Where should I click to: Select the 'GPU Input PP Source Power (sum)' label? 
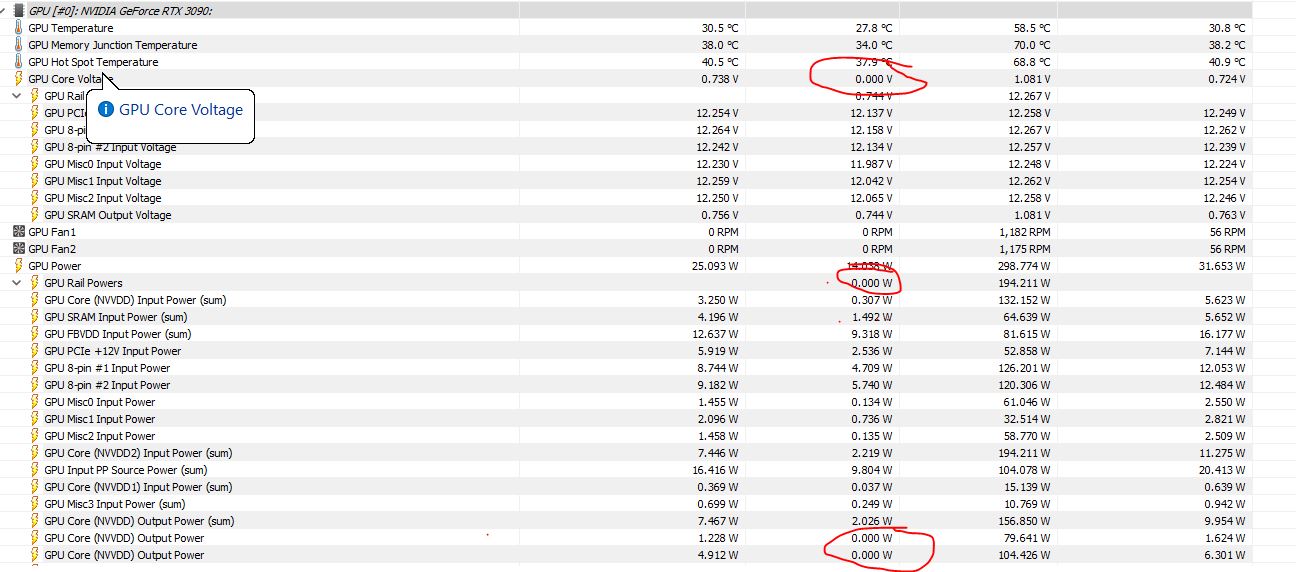[126, 470]
